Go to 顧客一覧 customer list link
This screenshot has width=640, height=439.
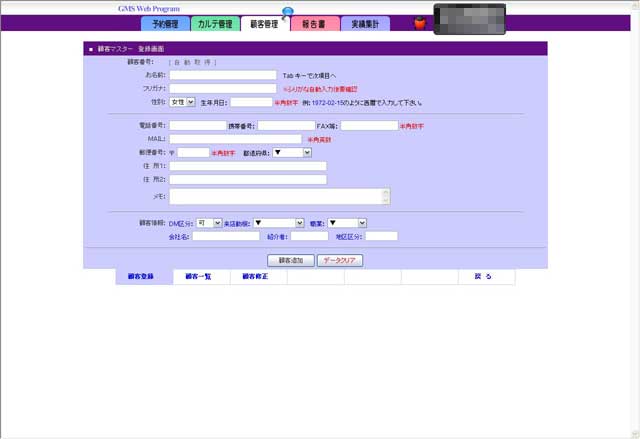tap(199, 277)
